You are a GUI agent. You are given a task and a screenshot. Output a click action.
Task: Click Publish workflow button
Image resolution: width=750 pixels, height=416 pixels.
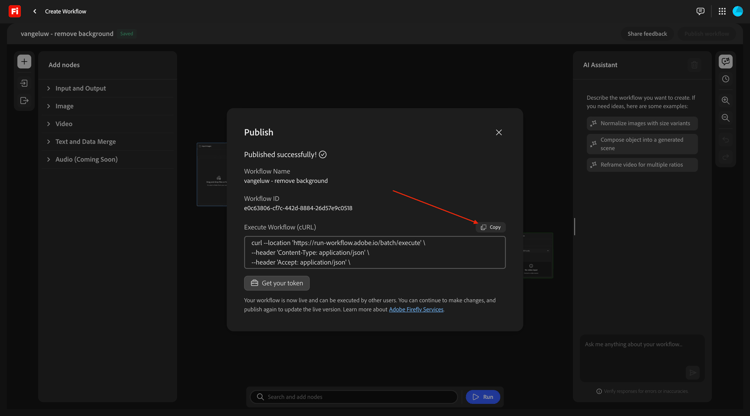pyautogui.click(x=706, y=34)
